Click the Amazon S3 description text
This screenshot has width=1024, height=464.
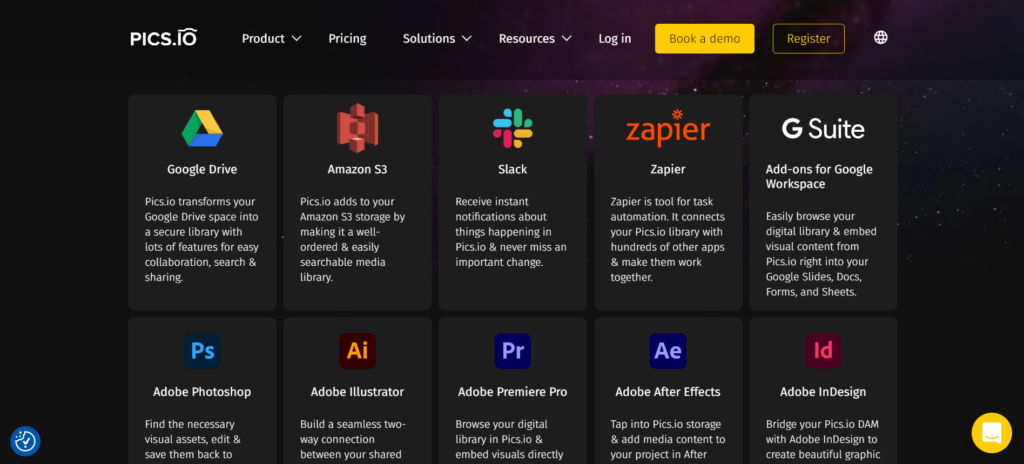pyautogui.click(x=353, y=239)
